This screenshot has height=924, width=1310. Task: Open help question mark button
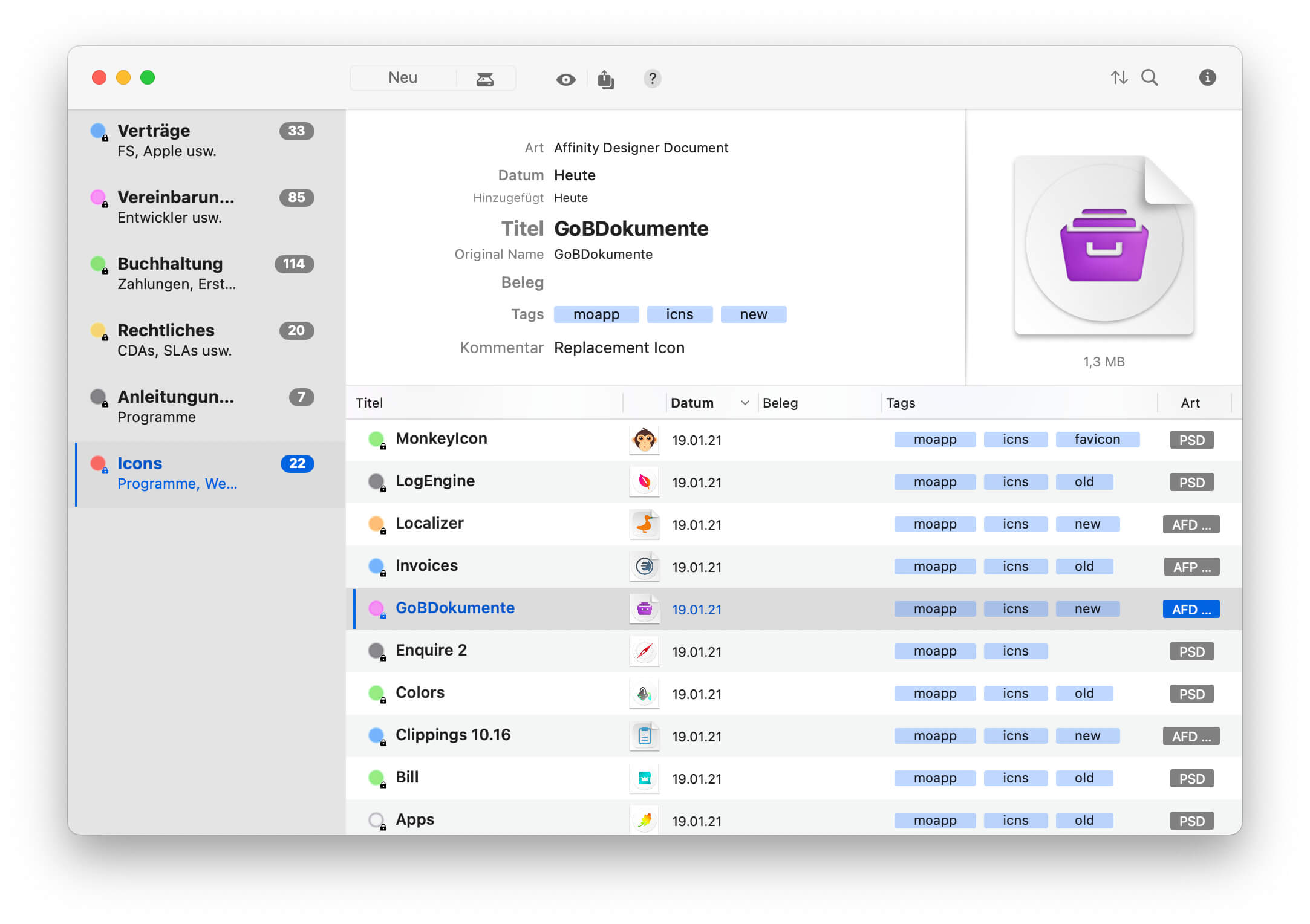pyautogui.click(x=652, y=79)
